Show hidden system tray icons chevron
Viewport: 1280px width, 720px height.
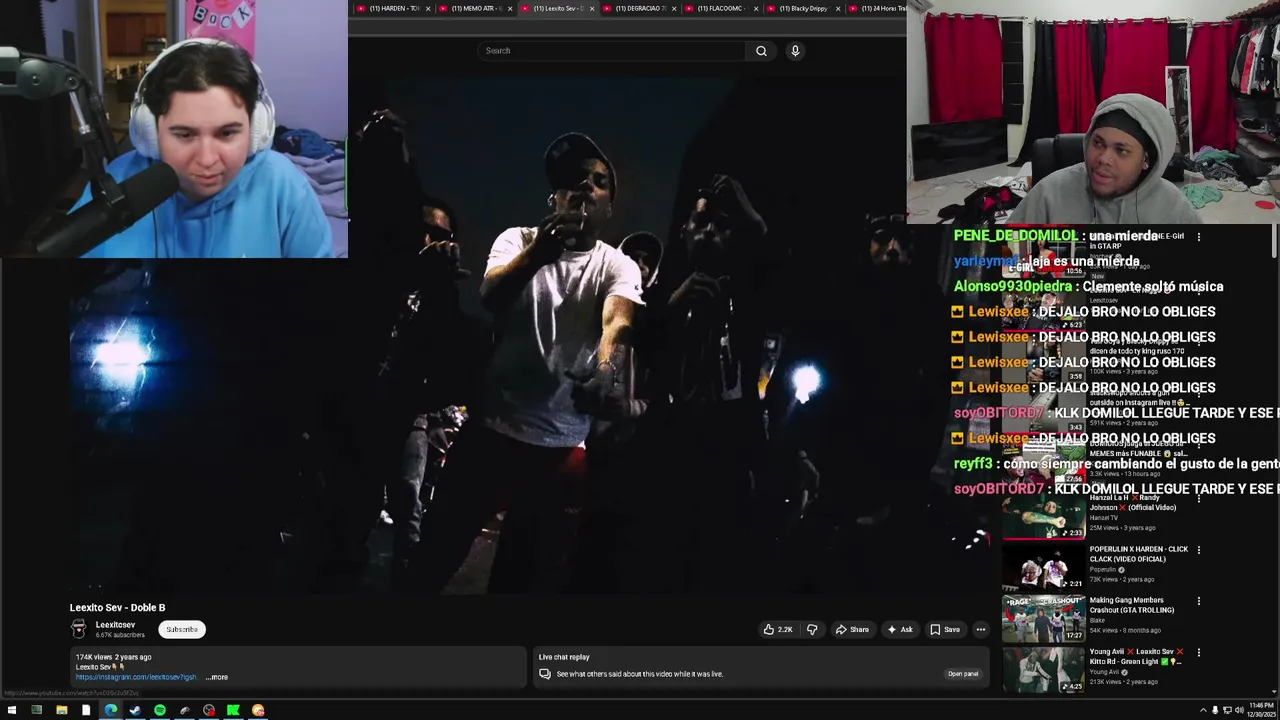click(1203, 710)
